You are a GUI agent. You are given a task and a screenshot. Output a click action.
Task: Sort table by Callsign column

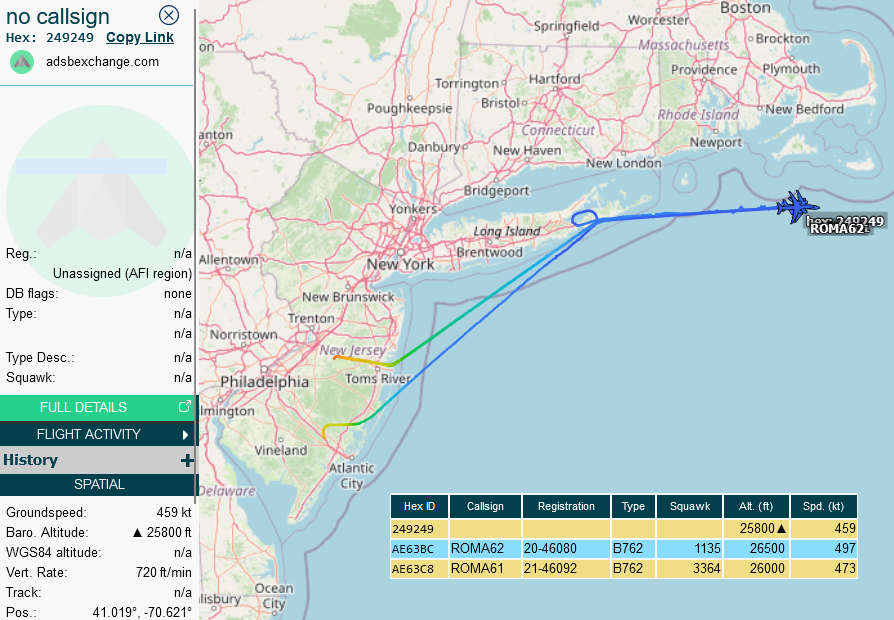click(485, 506)
